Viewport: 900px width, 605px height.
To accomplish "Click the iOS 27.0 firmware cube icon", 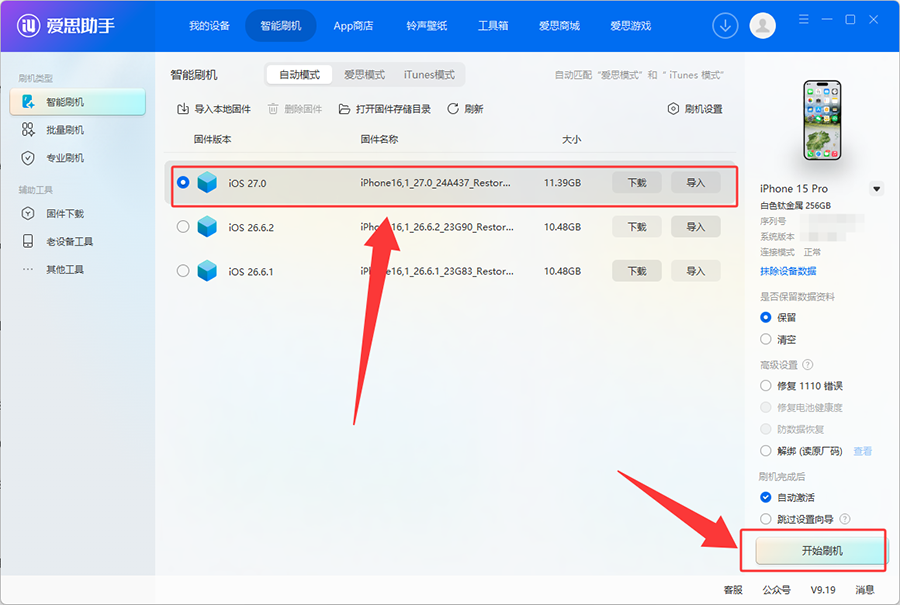I will (x=207, y=183).
